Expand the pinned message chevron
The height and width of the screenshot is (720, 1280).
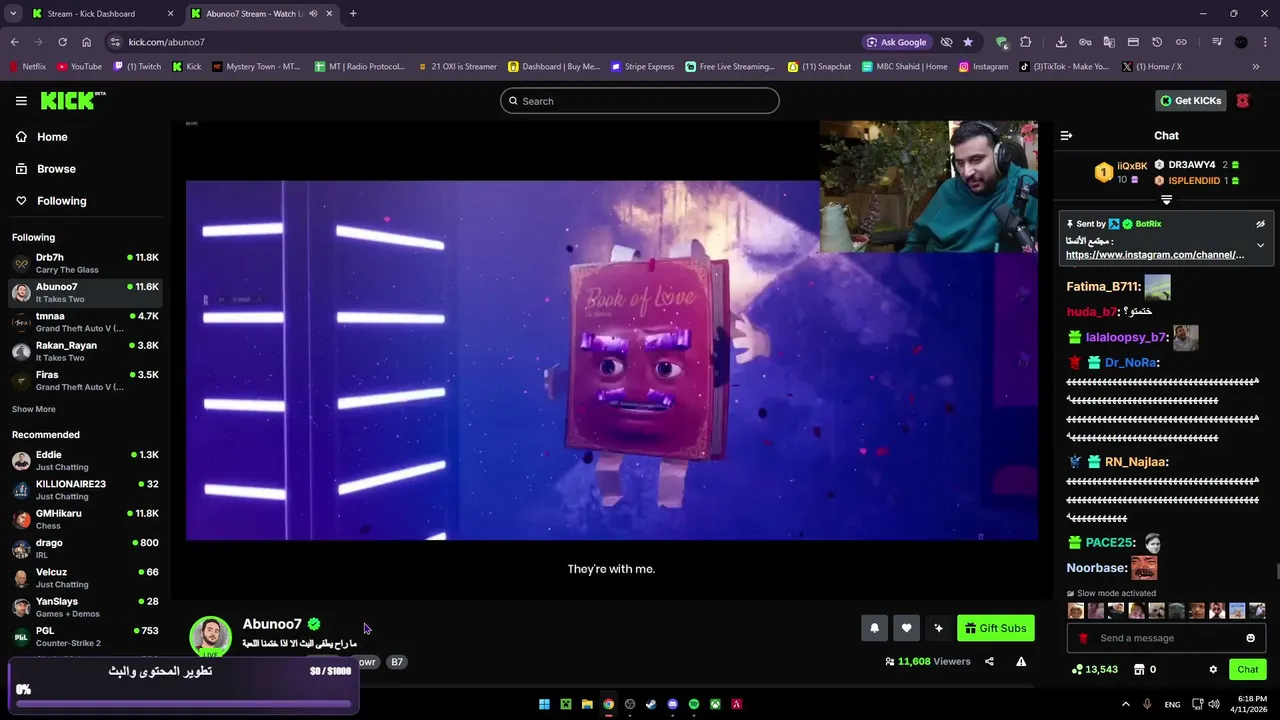[1260, 245]
